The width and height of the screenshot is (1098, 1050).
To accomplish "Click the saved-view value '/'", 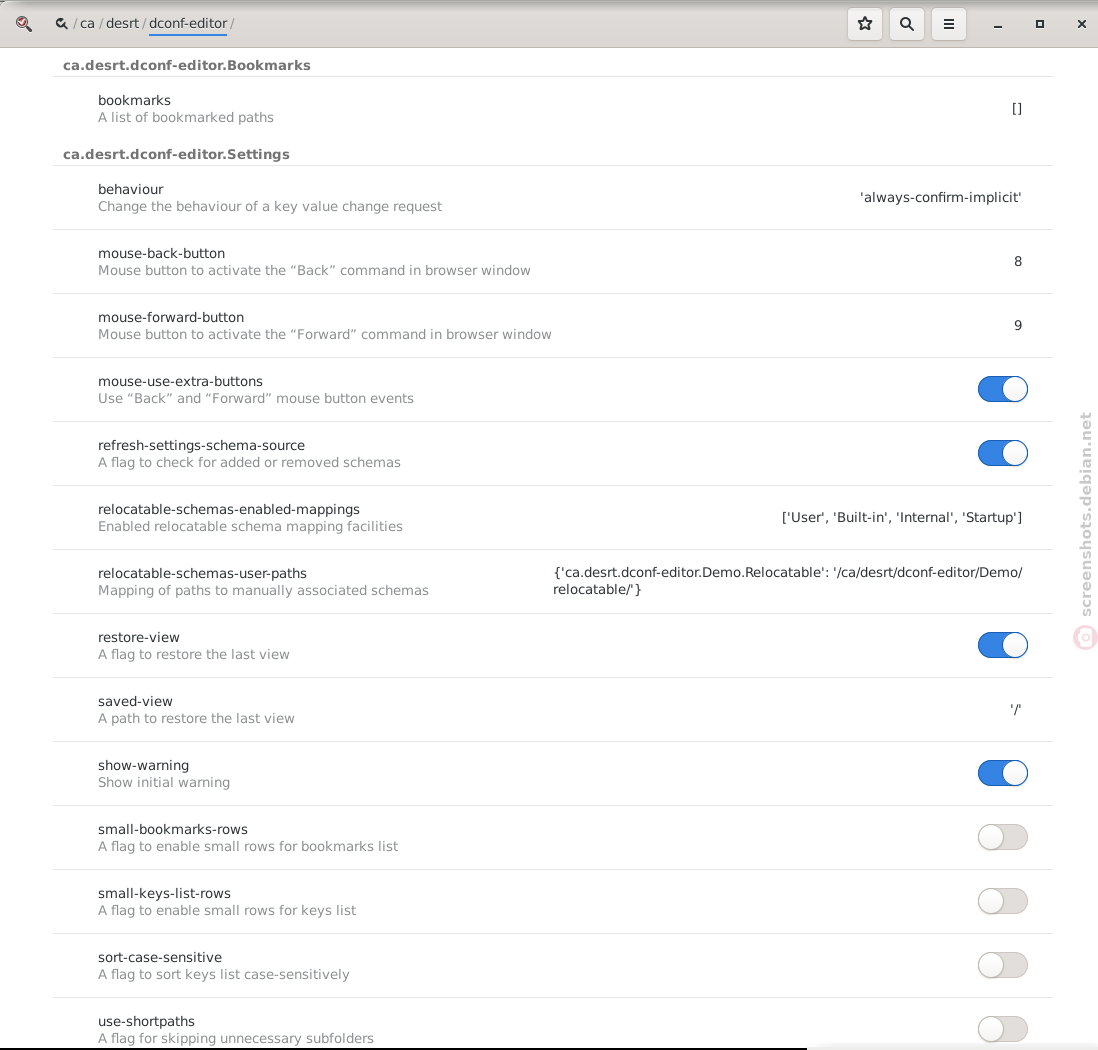I will (x=1015, y=709).
